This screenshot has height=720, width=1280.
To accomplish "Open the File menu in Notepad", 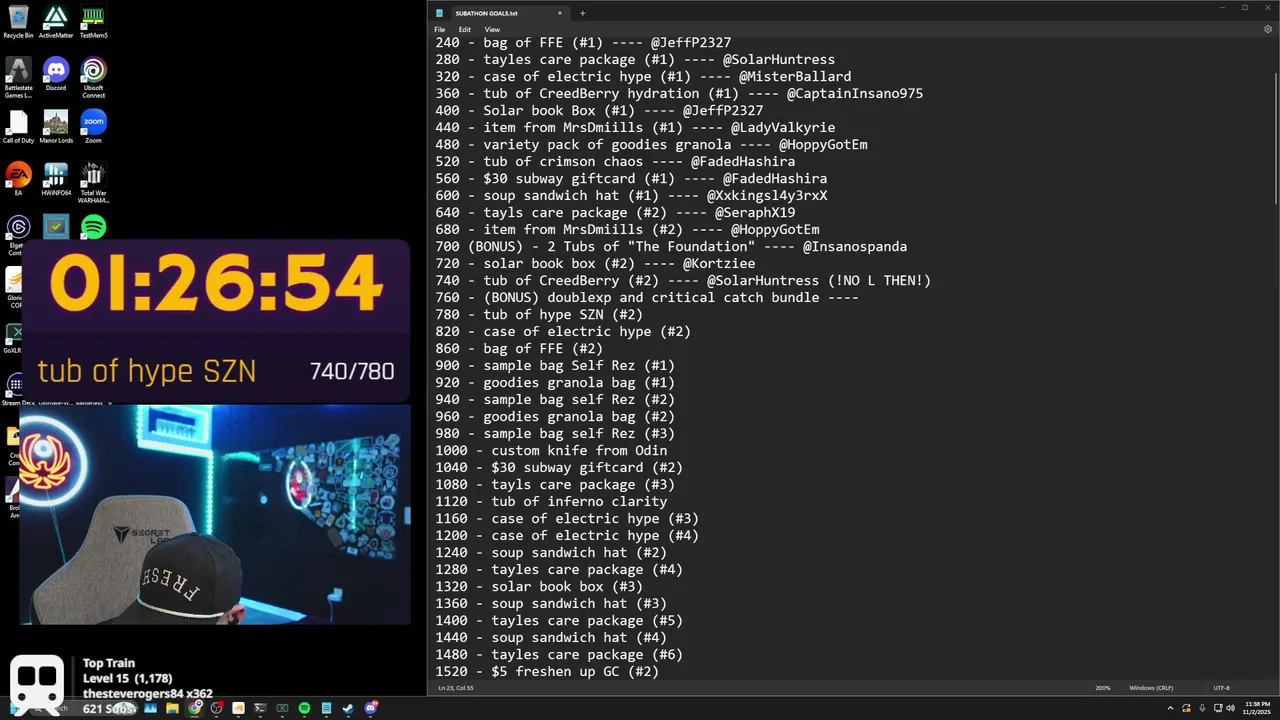I will click(440, 30).
